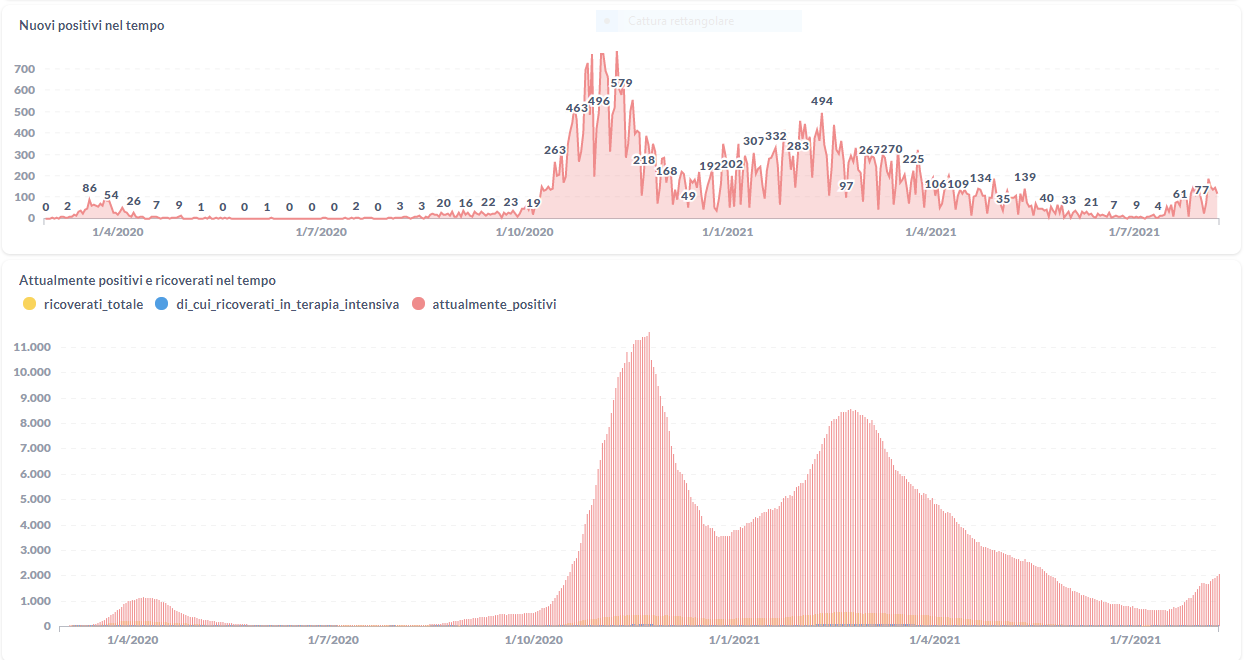Toggle the di_cui_ricoverati_in_terapia_intensiva series label
This screenshot has height=660, width=1244.
click(x=287, y=304)
